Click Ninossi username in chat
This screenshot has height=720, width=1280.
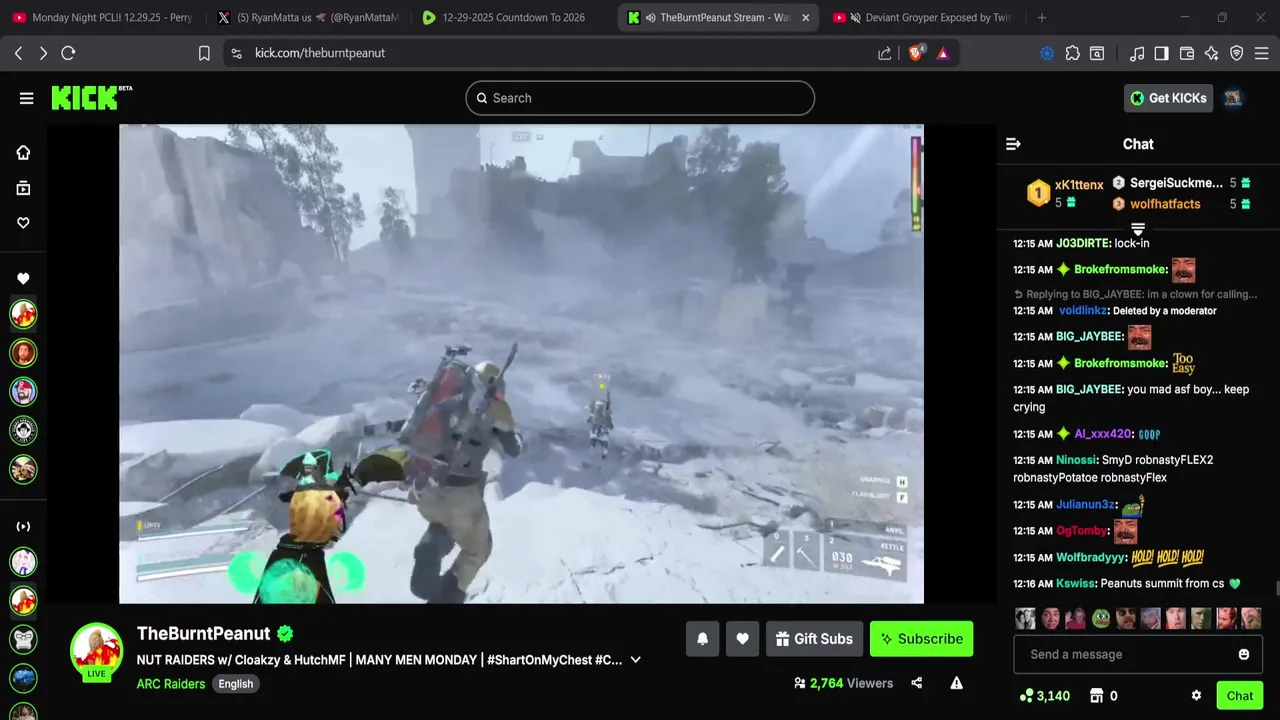[x=1076, y=460]
